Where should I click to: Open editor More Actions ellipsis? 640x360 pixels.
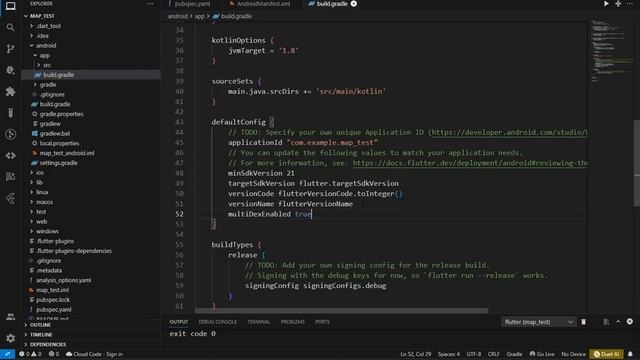coord(630,4)
